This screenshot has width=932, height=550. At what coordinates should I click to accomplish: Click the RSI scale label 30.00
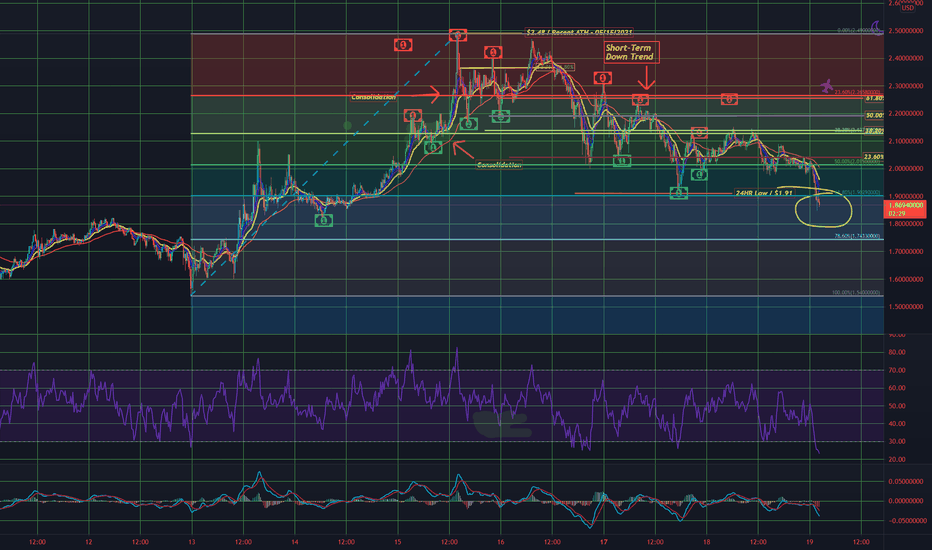click(x=897, y=441)
